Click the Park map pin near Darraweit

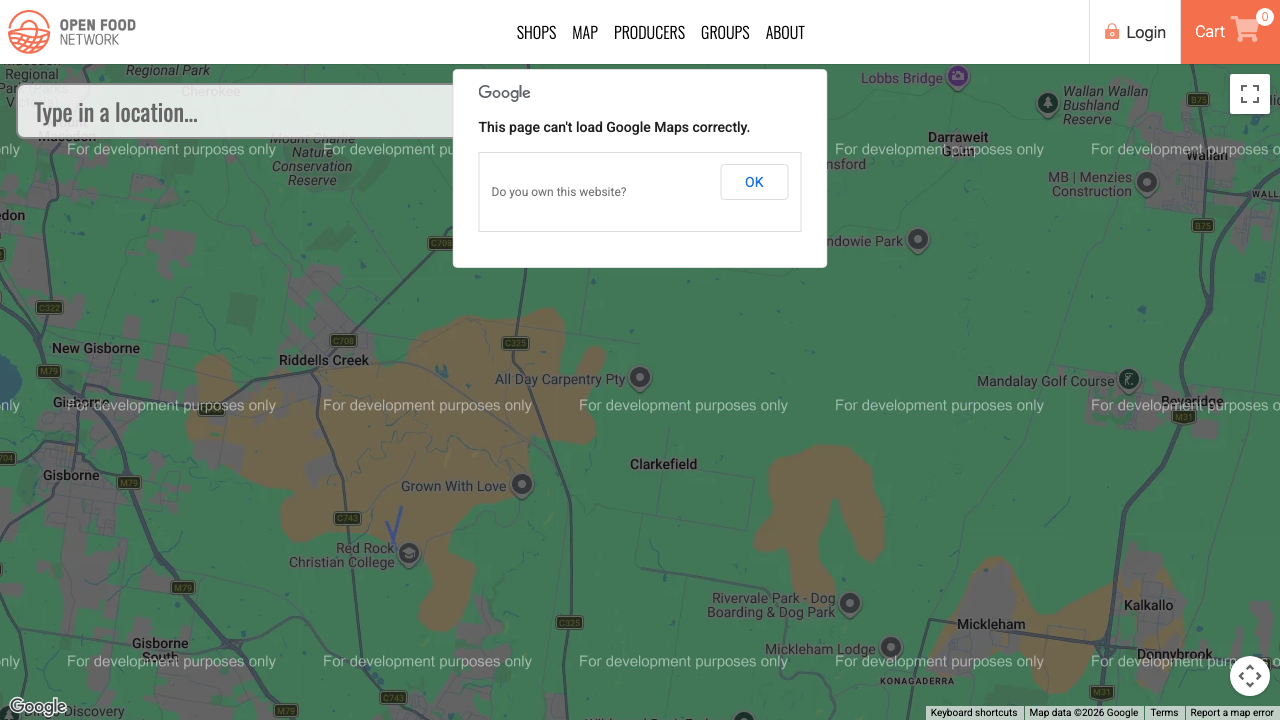(917, 240)
